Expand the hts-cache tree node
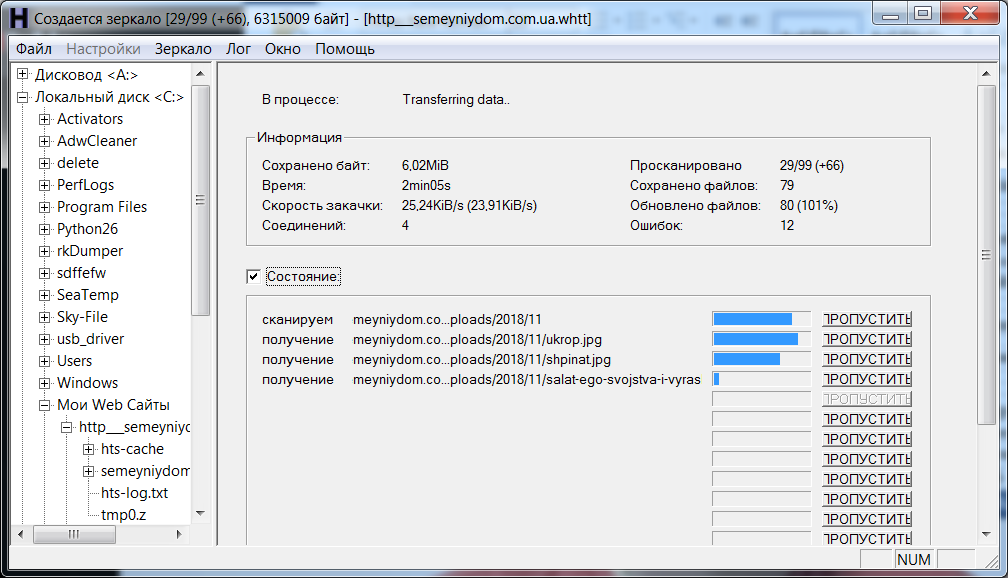 coord(88,448)
